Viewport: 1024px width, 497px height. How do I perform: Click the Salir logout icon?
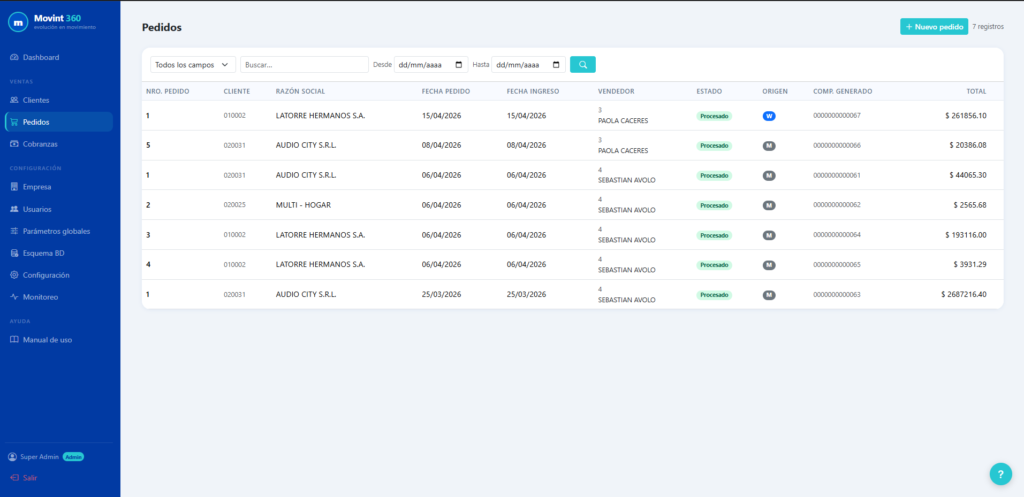click(x=13, y=478)
